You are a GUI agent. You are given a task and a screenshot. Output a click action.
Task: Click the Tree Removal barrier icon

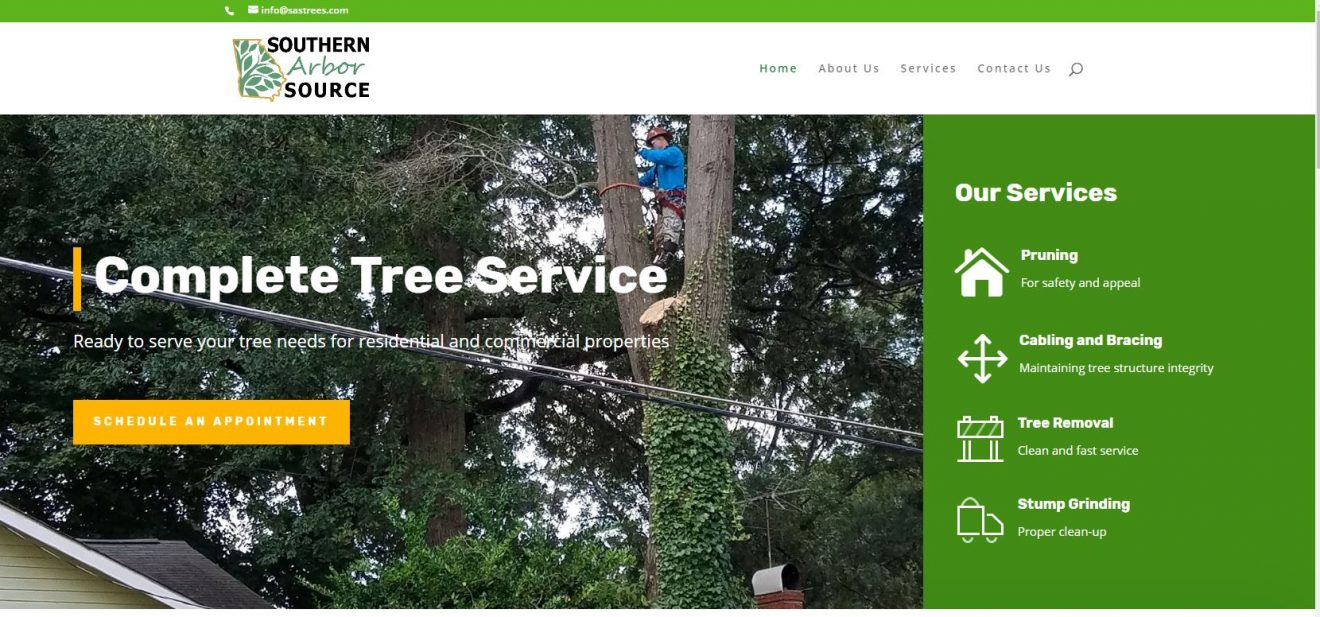[980, 439]
